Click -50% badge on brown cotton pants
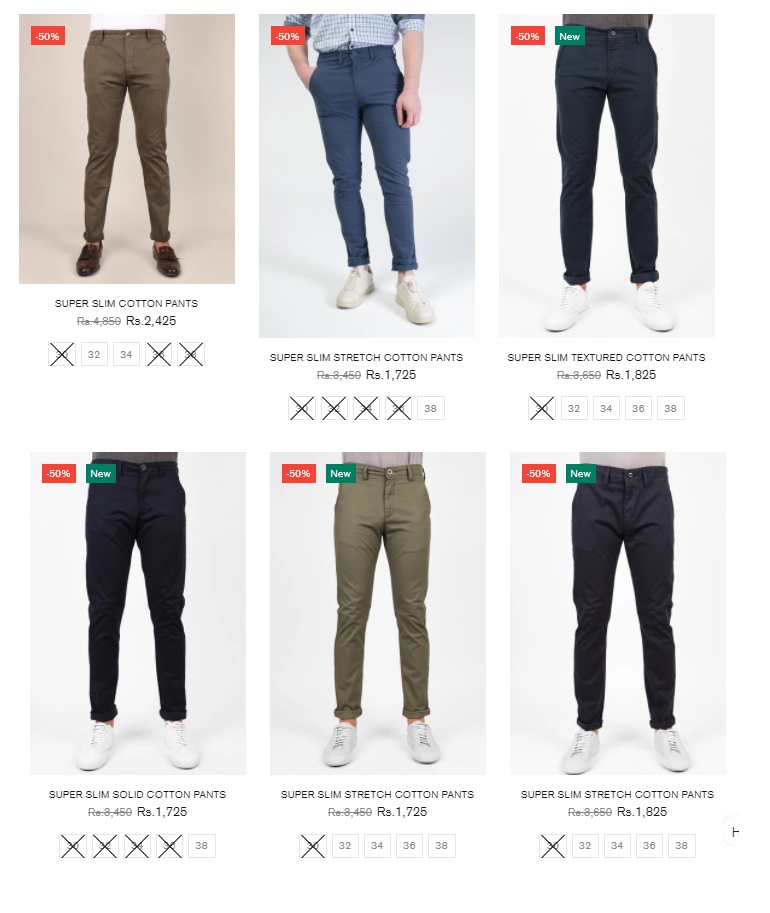Screen dimensions: 770x913 coord(47,36)
